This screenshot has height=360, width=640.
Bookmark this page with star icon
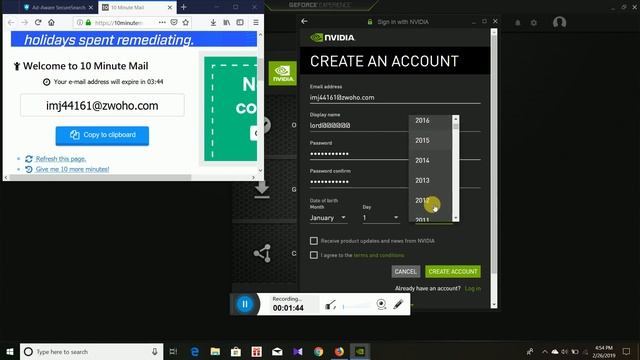coord(186,22)
